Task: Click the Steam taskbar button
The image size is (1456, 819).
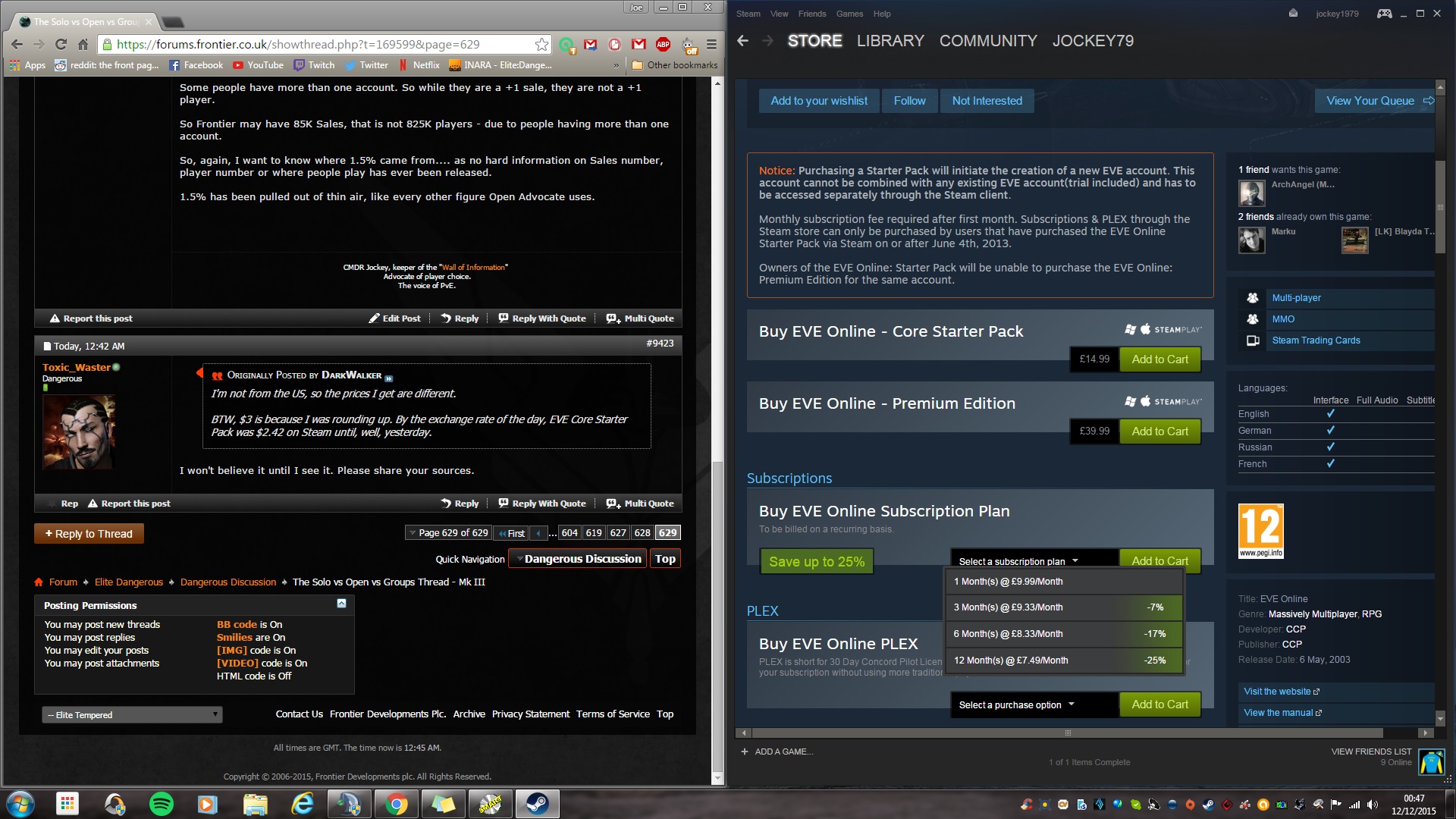Action: [x=538, y=804]
